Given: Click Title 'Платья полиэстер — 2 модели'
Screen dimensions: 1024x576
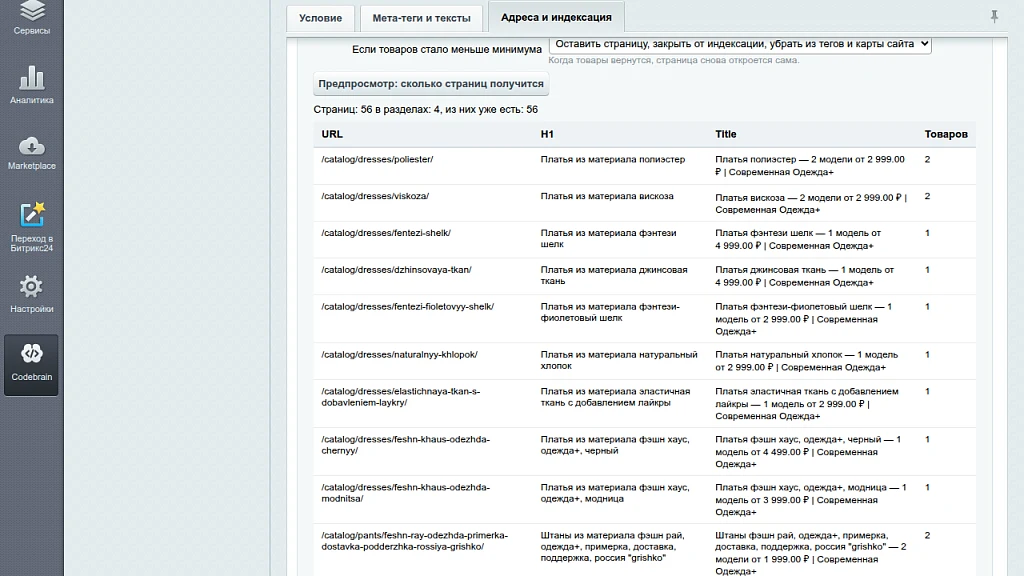Looking at the screenshot, I should point(810,166).
